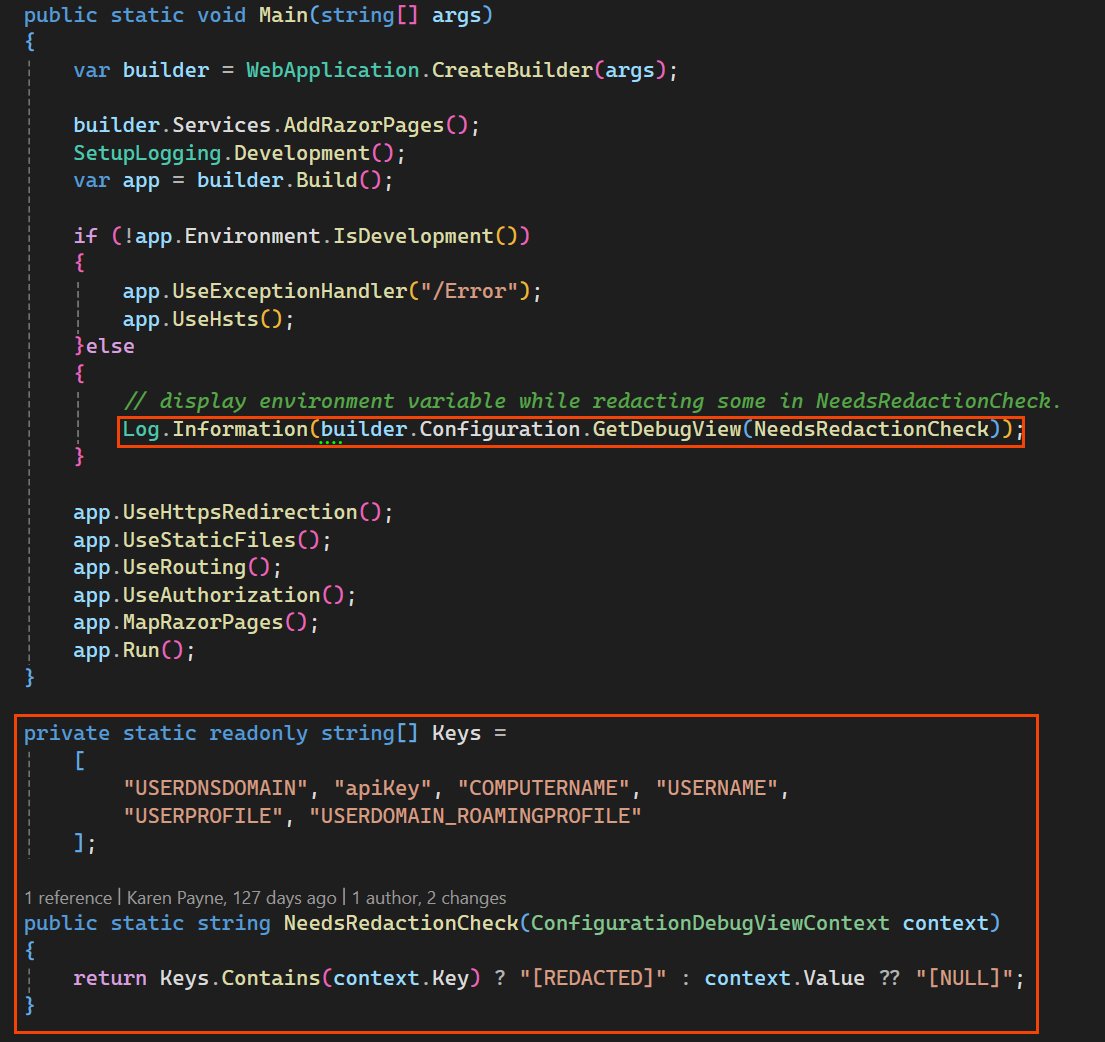Click 'UseRouting' method call
The image size is (1105, 1042).
point(185,567)
